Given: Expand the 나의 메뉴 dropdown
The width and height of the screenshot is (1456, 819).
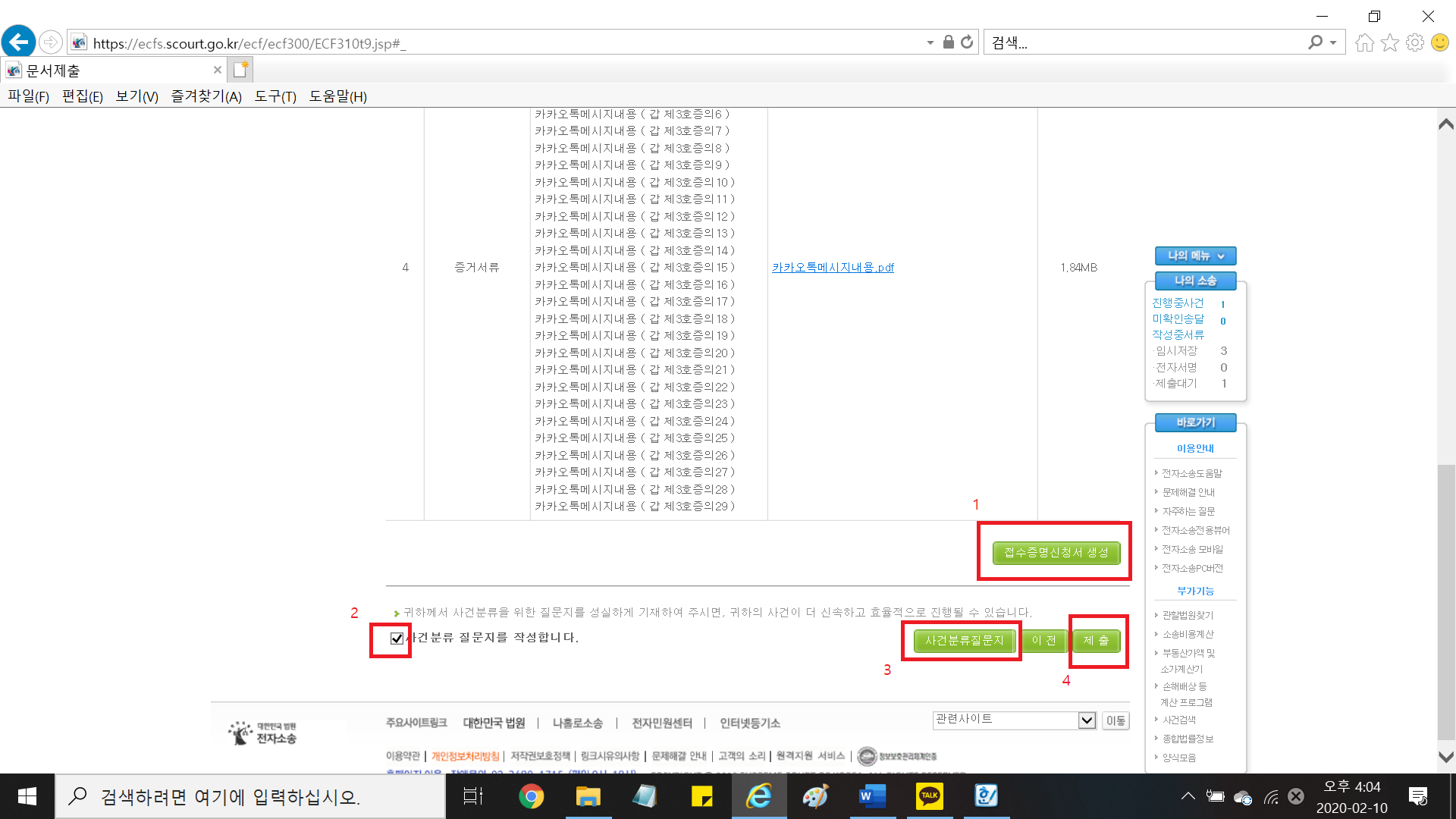Looking at the screenshot, I should (1195, 256).
